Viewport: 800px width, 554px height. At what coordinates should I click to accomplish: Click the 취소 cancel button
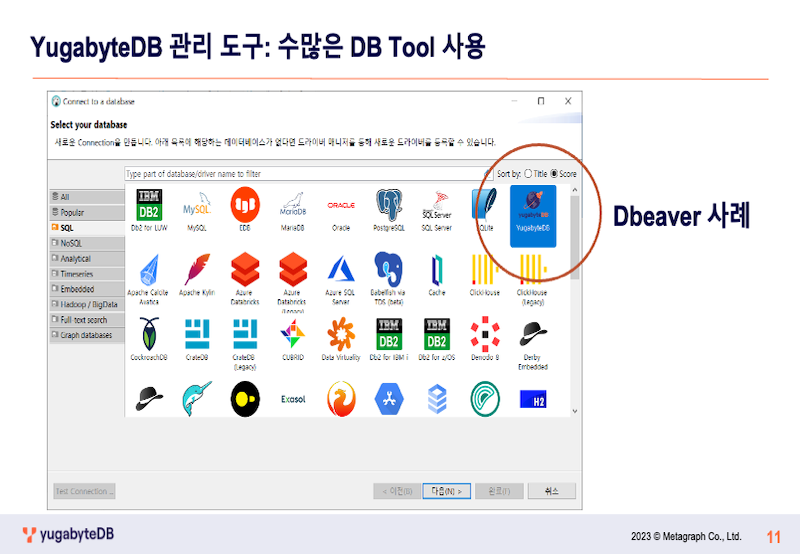point(552,491)
